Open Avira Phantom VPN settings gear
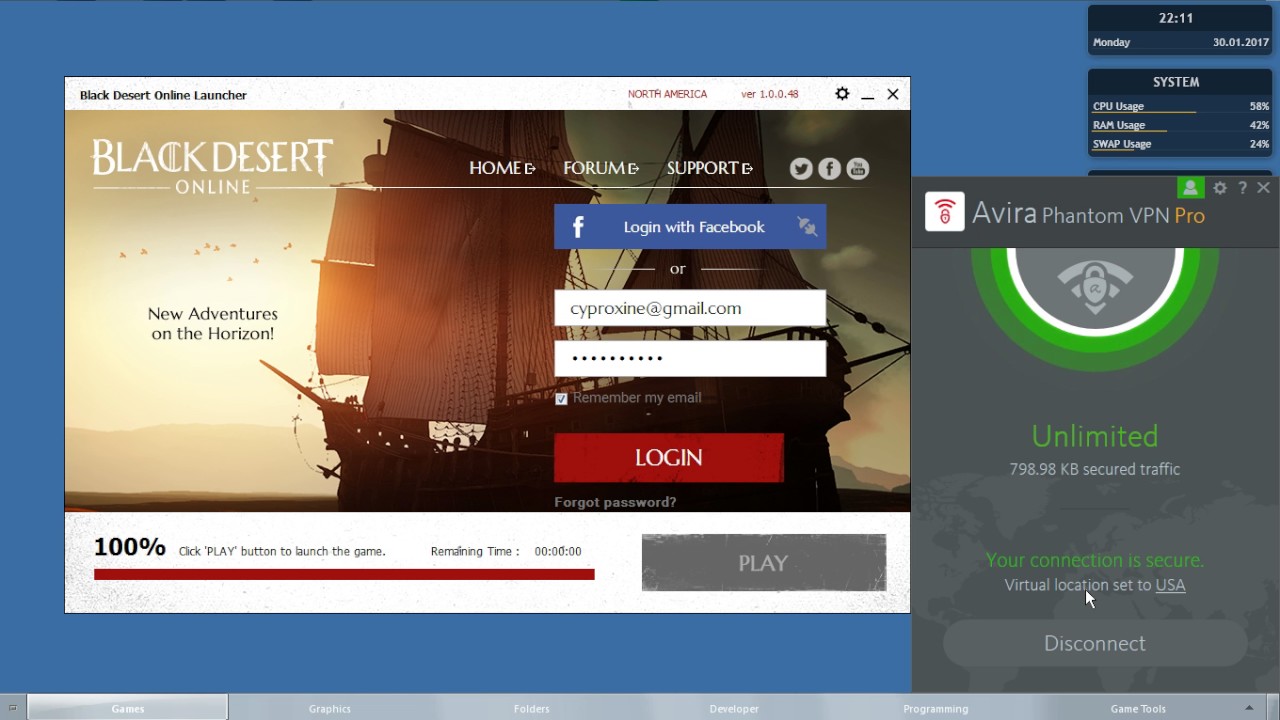The height and width of the screenshot is (720, 1280). pos(1220,188)
